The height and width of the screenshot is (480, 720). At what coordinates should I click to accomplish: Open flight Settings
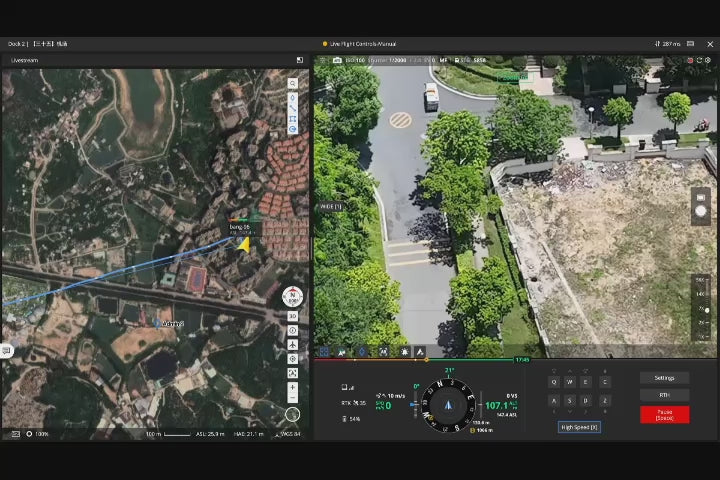[664, 378]
